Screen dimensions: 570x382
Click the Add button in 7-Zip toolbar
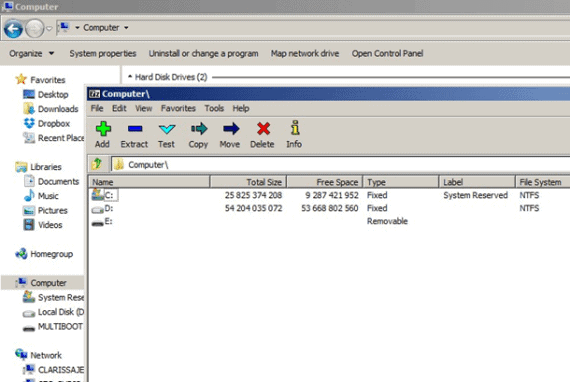pos(103,134)
